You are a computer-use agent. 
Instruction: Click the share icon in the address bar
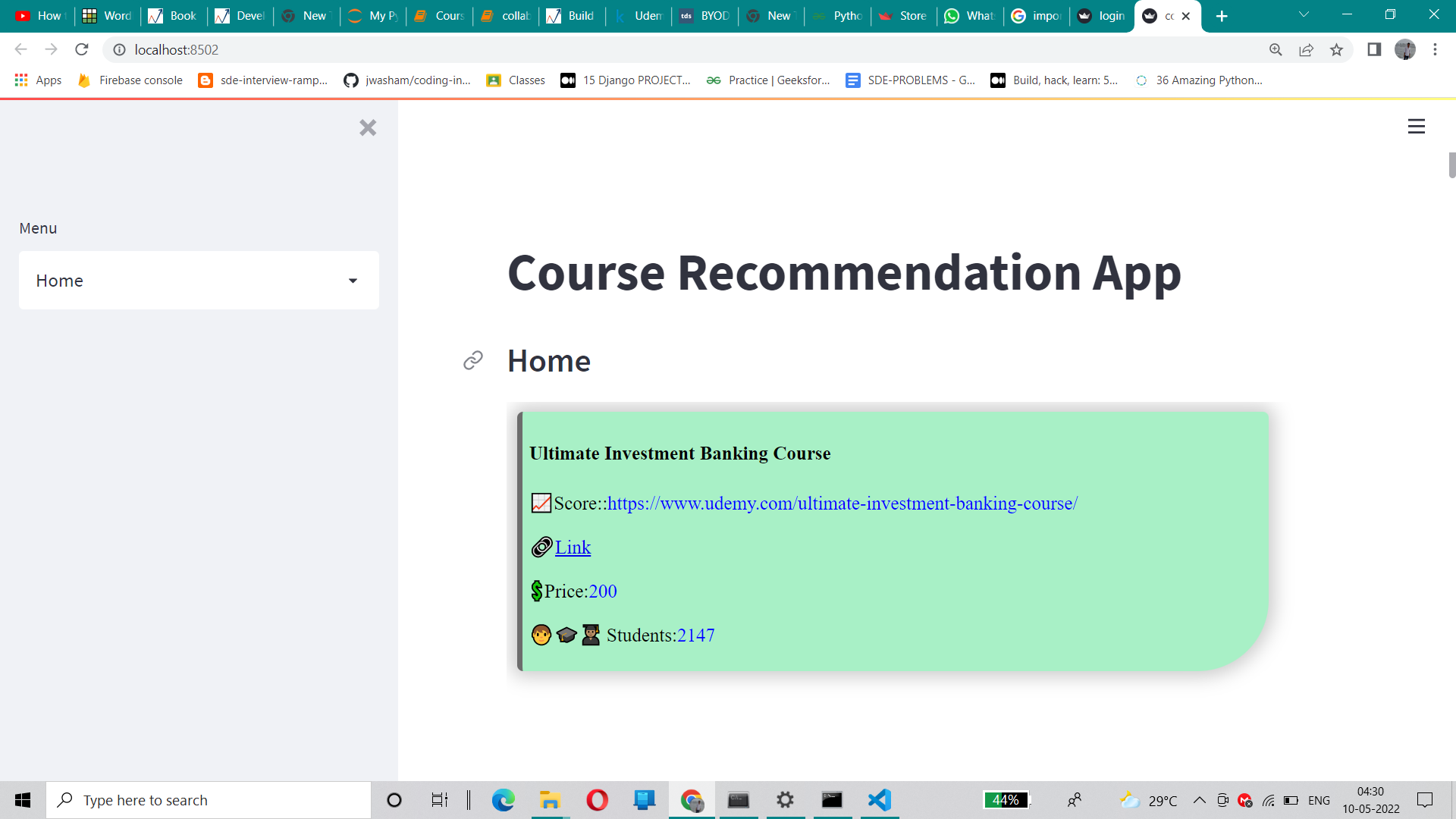[x=1307, y=49]
